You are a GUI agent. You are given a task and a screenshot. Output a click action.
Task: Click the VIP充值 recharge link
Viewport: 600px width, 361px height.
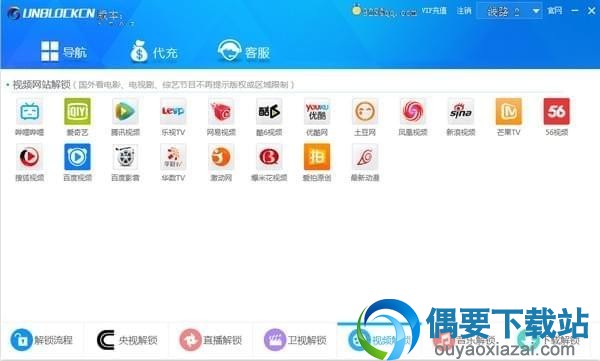tap(434, 11)
